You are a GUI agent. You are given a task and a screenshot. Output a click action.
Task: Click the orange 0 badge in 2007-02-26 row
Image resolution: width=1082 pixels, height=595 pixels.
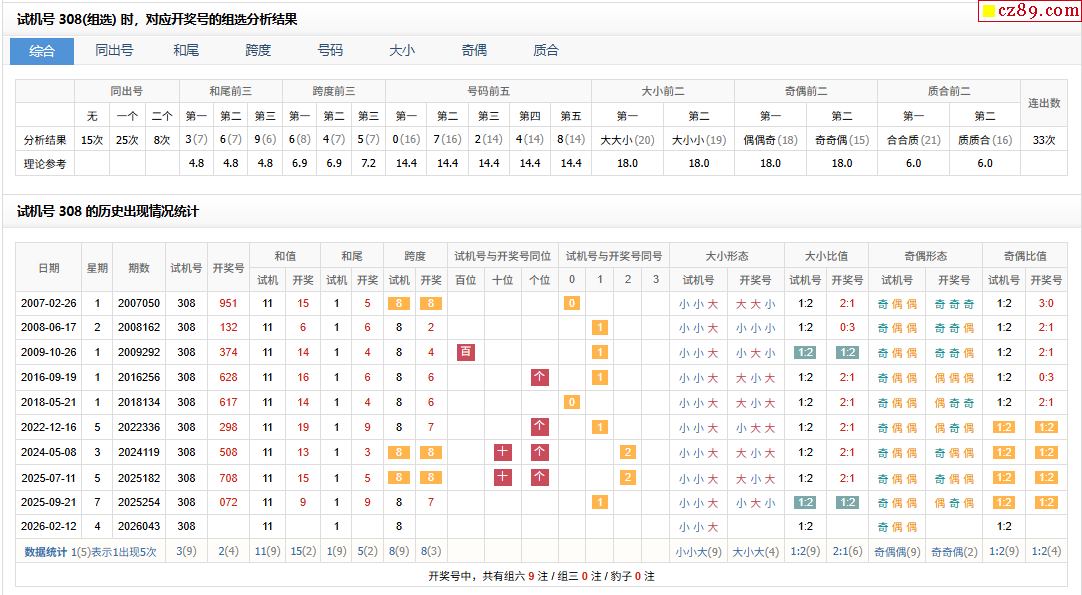(572, 303)
